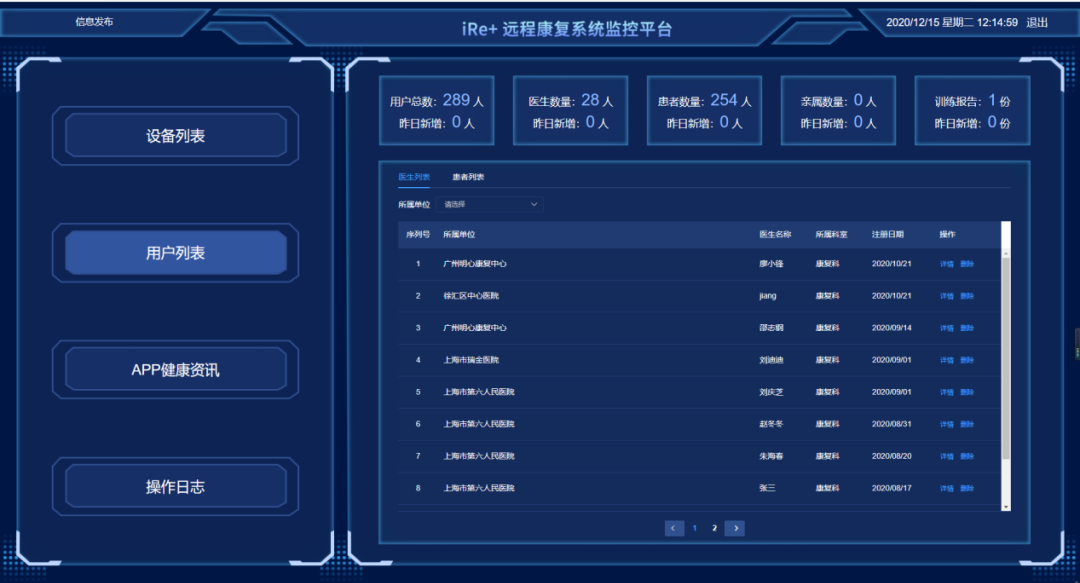
Task: View 详情 for doctor 廖小锋
Action: tap(946, 264)
